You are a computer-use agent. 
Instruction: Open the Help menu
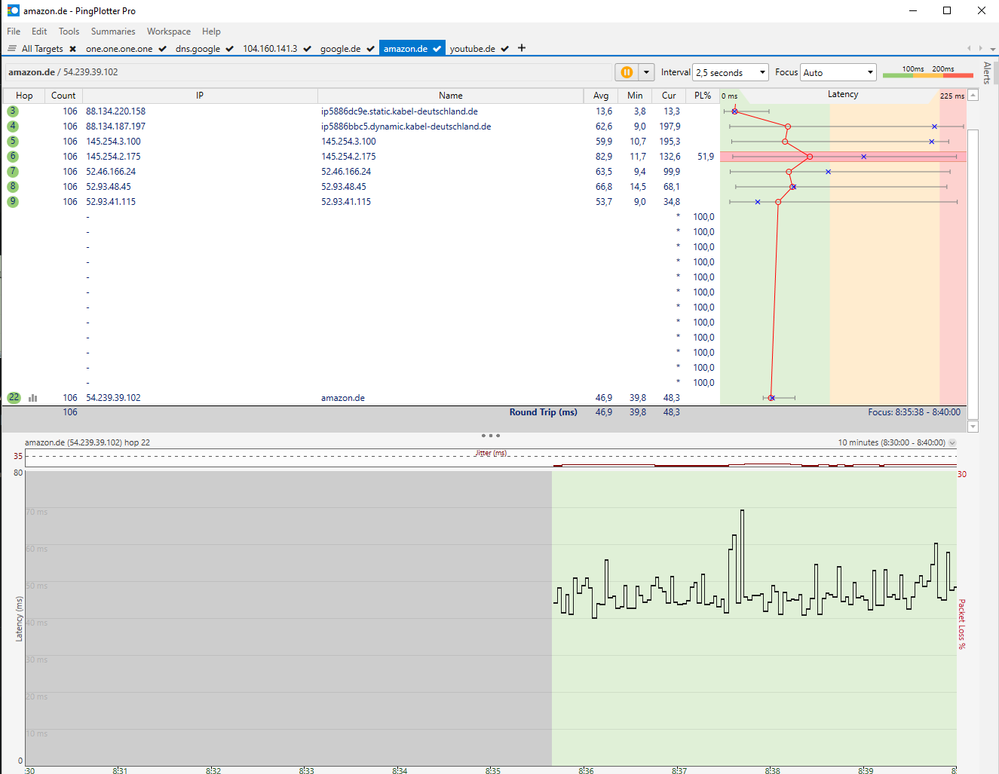pos(211,31)
